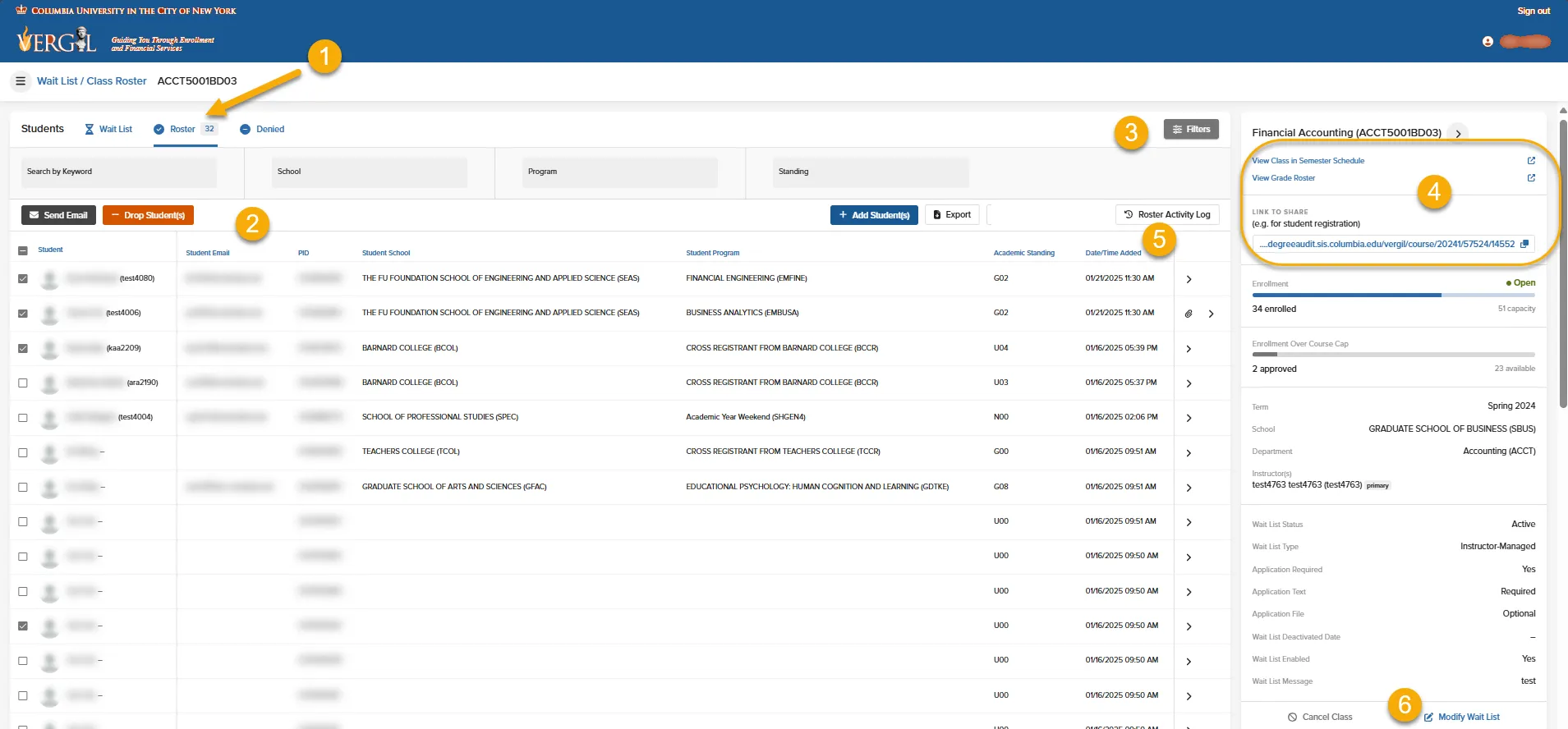
Task: Open the School filter dropdown
Action: 370,172
